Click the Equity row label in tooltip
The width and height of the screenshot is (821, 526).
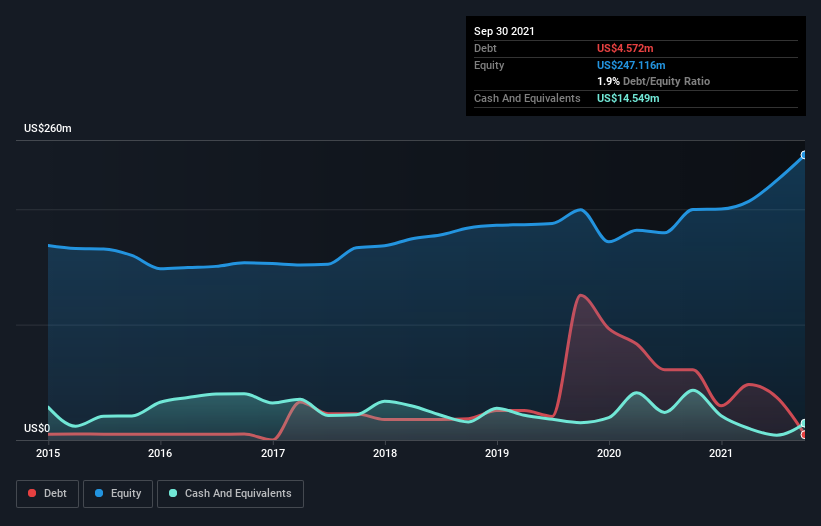[x=489, y=65]
